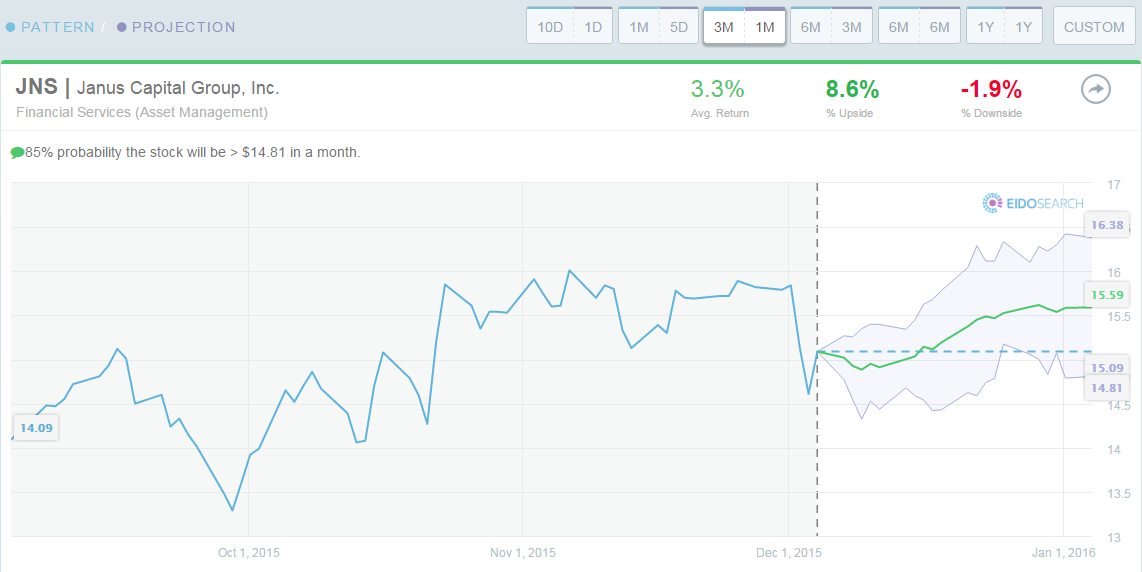This screenshot has height=572, width=1142.
Task: Click the JNS ticker symbol
Action: (36, 89)
